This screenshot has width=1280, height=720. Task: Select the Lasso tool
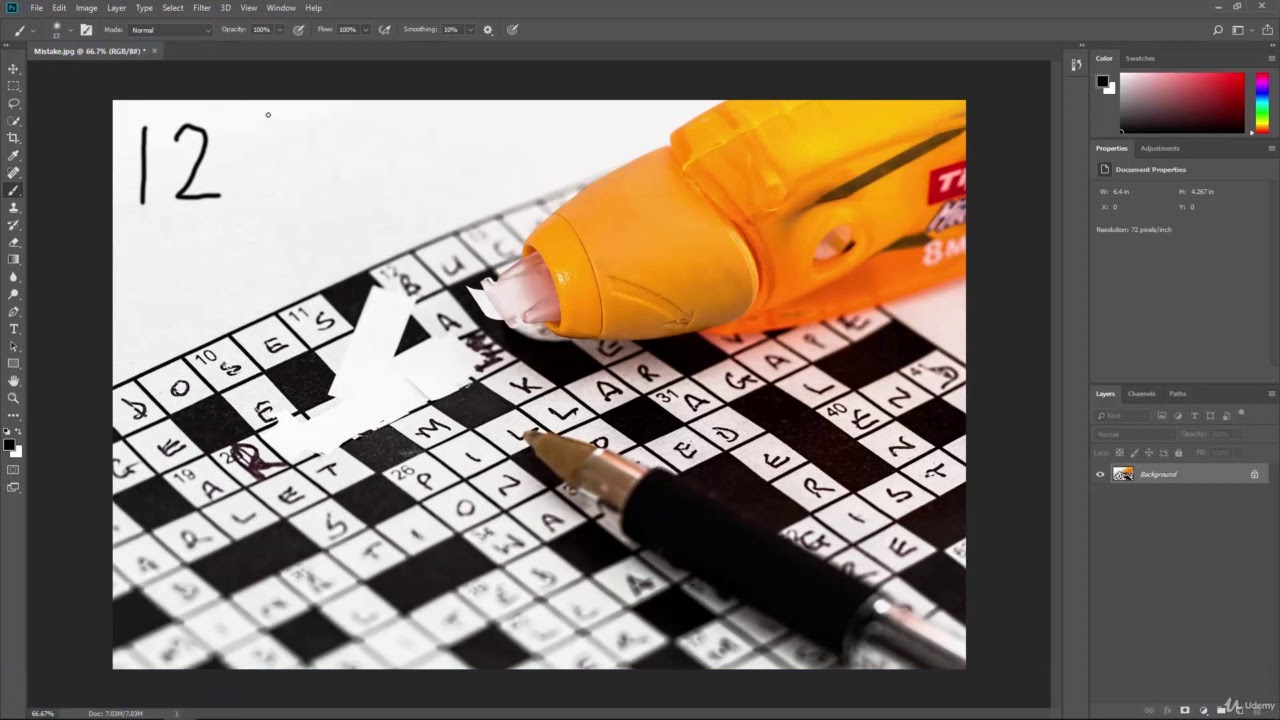14,103
